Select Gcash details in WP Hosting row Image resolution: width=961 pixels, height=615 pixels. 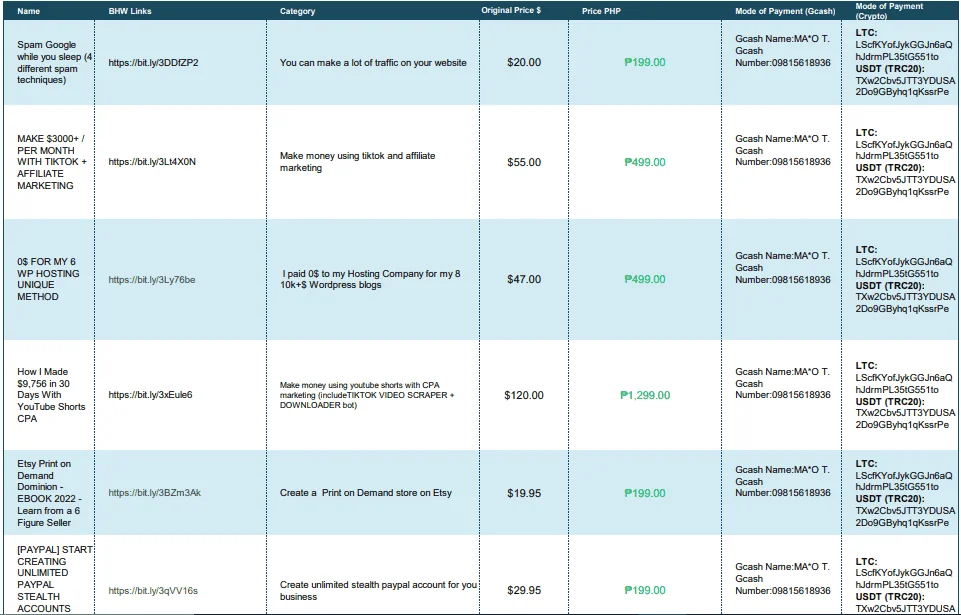point(783,268)
